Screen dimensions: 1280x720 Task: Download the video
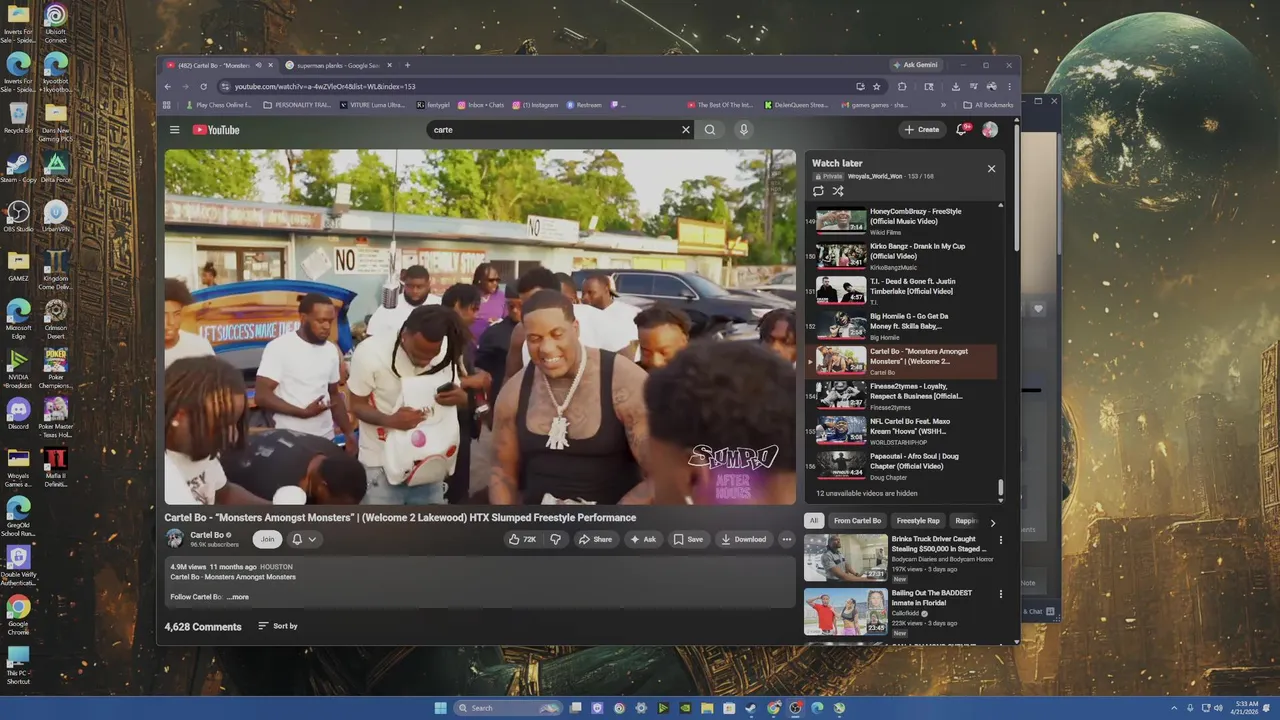click(743, 539)
